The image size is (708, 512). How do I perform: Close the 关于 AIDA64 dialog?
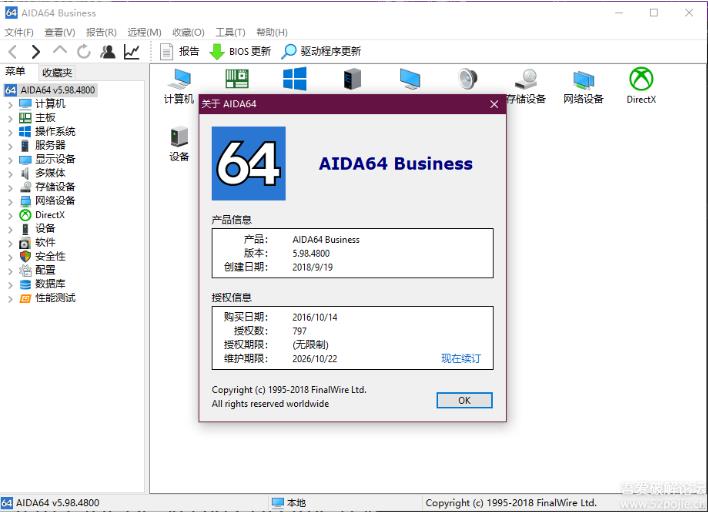point(494,104)
